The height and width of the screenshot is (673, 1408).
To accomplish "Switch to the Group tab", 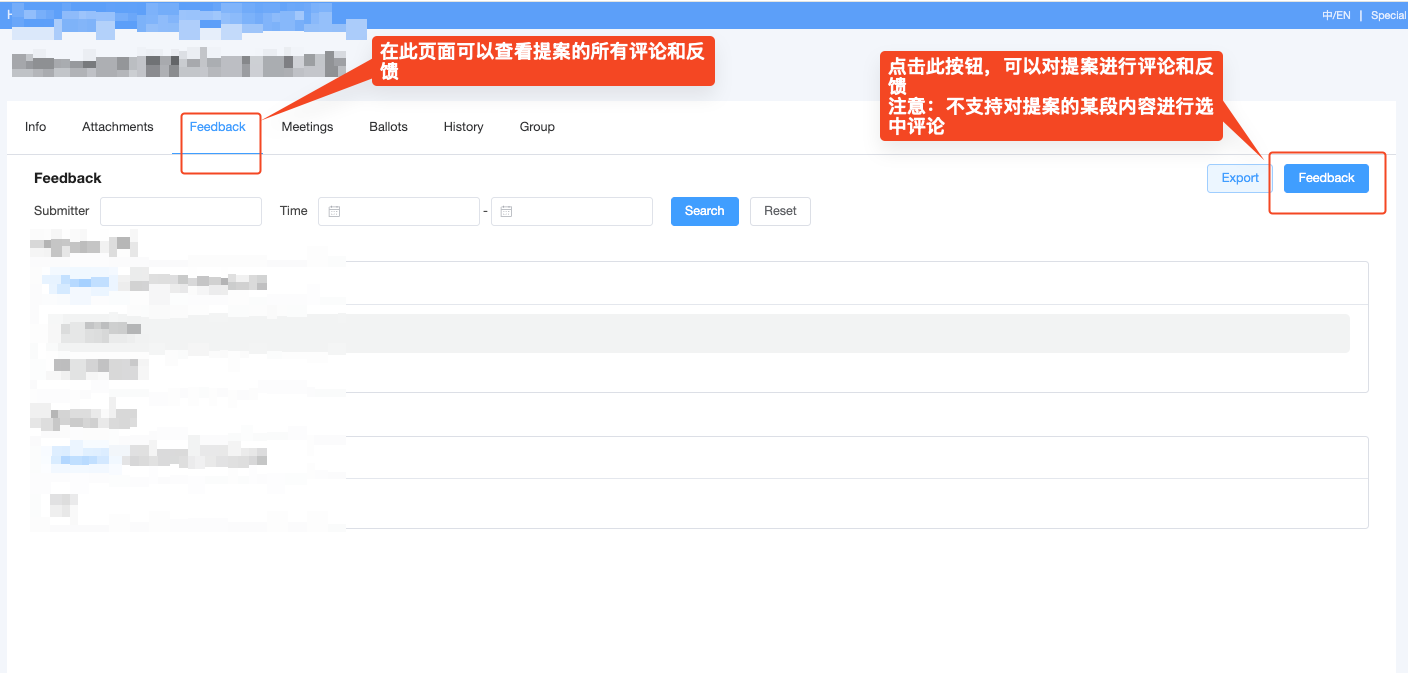I will pos(537,127).
